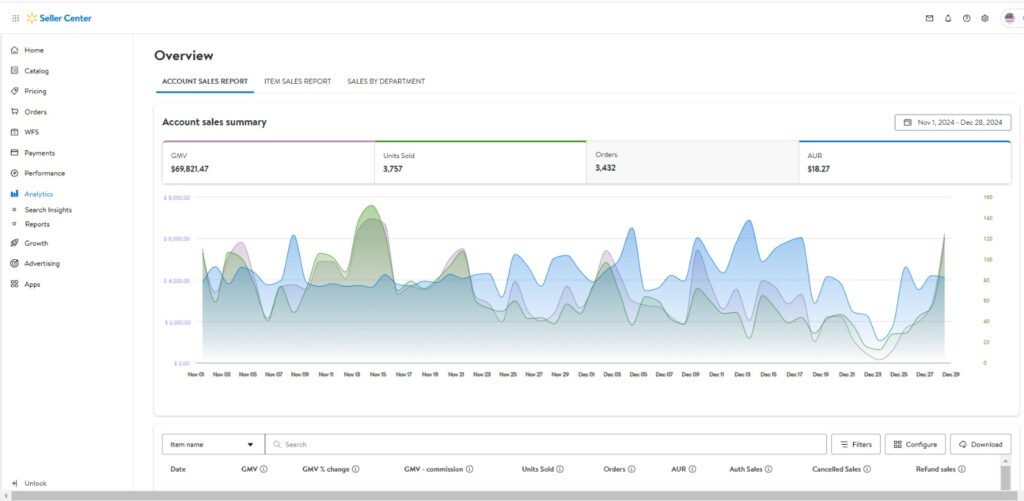This screenshot has height=501, width=1024.
Task: Switch to Item Sales Report tab
Action: coord(297,81)
